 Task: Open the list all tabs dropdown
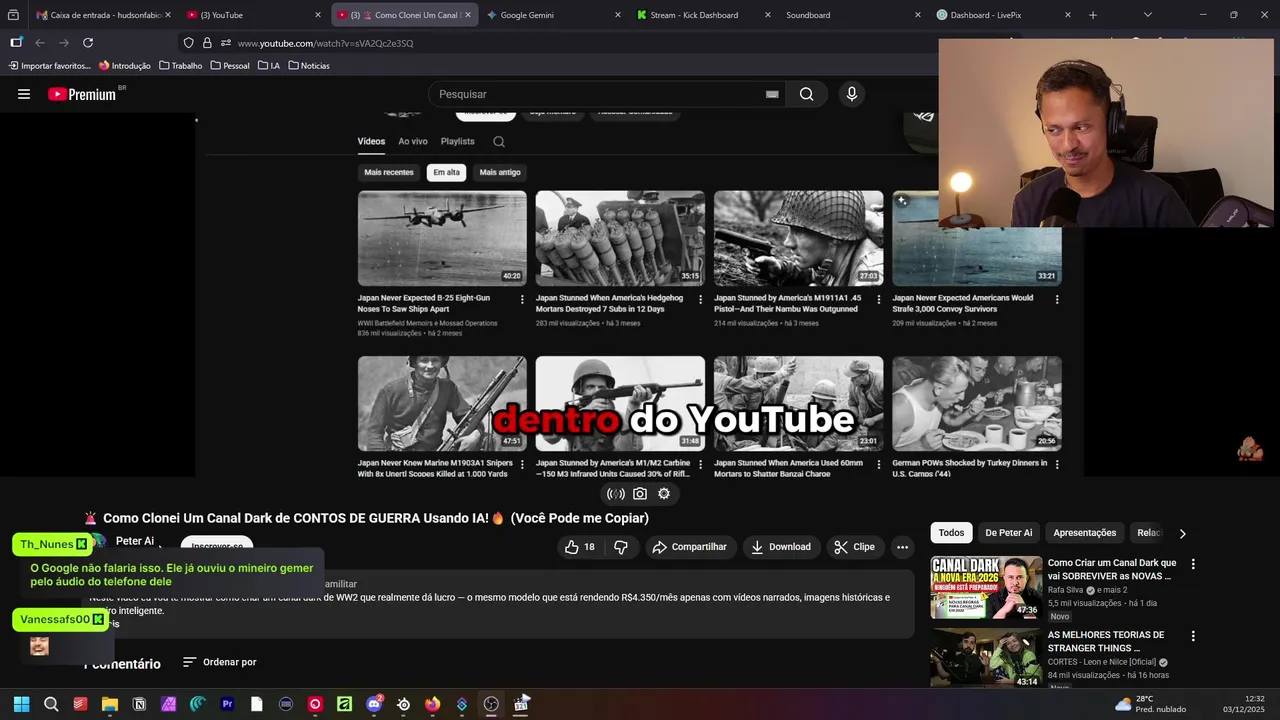(x=1147, y=15)
